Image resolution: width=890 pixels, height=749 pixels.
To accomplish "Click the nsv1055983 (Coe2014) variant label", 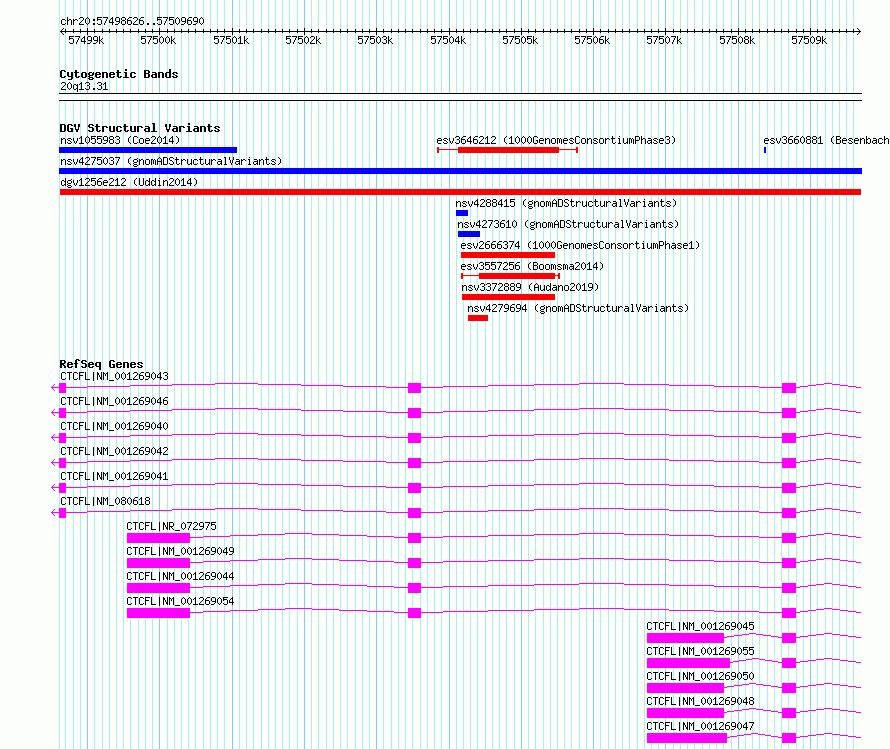I will coord(120,140).
